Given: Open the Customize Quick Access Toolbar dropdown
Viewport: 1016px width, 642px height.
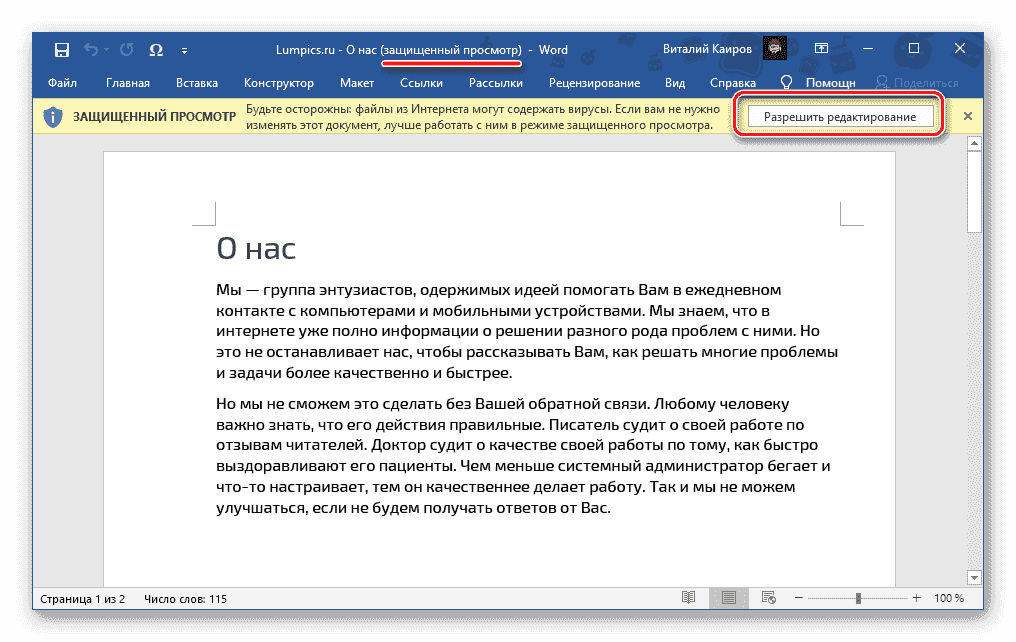Looking at the screenshot, I should [x=185, y=48].
